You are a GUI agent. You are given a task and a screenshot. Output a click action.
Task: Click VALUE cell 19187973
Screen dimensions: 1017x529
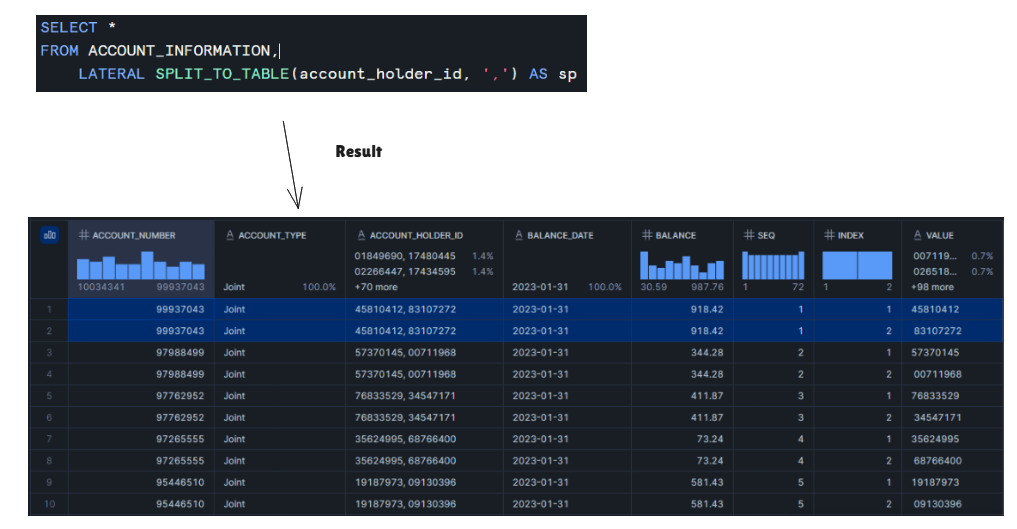click(935, 482)
